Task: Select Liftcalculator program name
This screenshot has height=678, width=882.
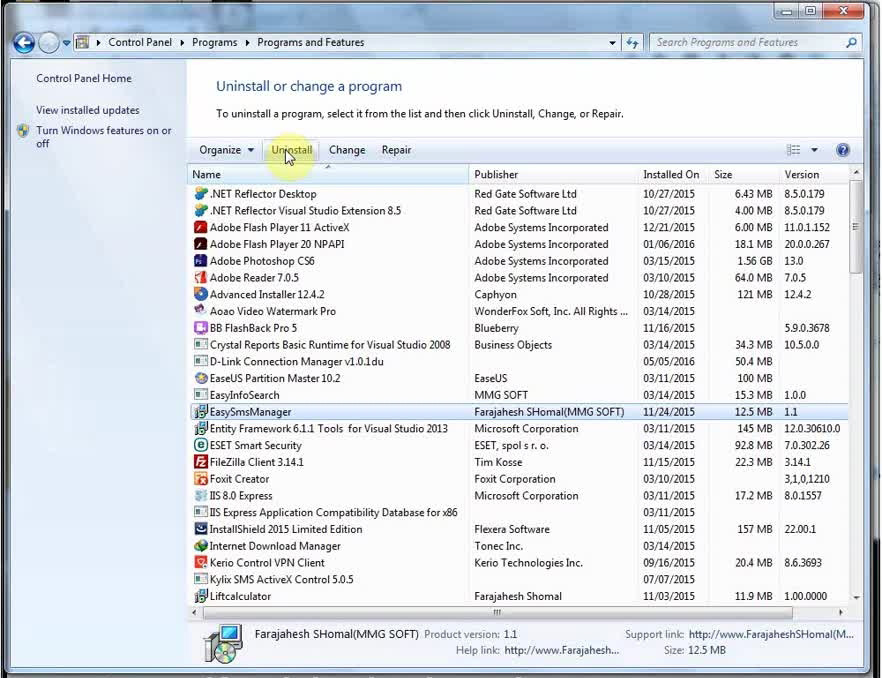Action: pos(240,596)
